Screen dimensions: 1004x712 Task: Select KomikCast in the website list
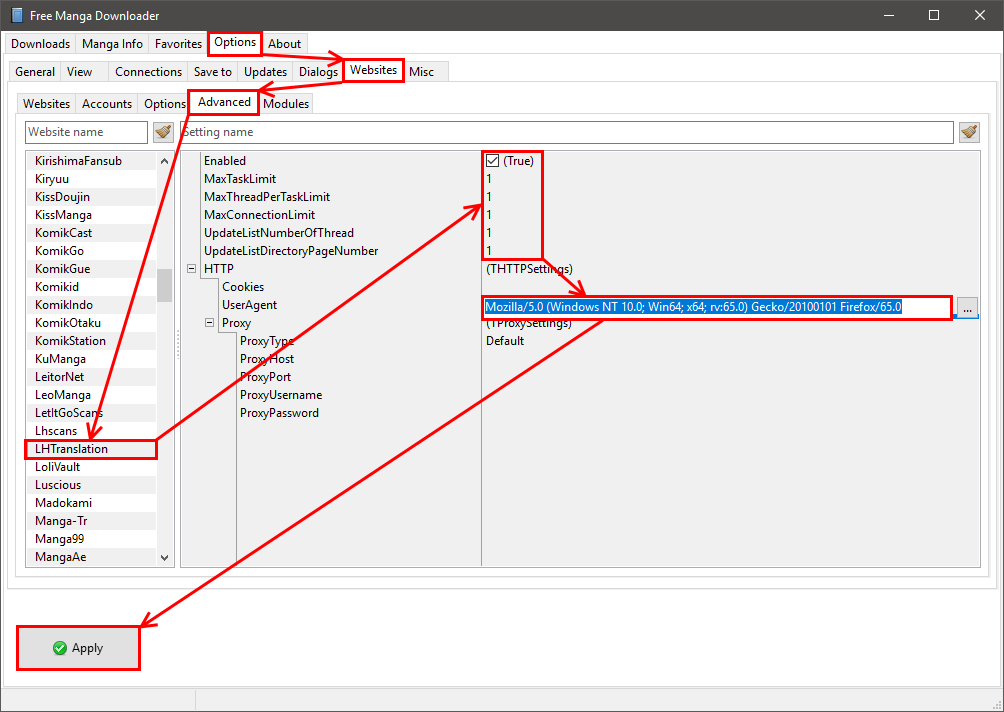91,232
